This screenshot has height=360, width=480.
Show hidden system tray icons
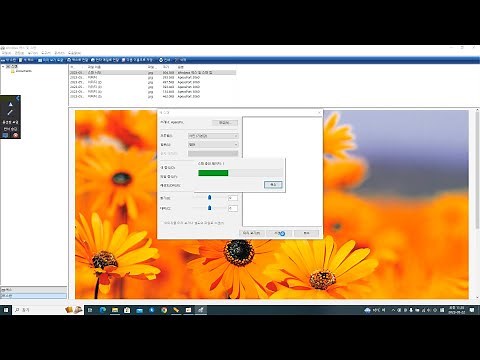click(x=393, y=310)
